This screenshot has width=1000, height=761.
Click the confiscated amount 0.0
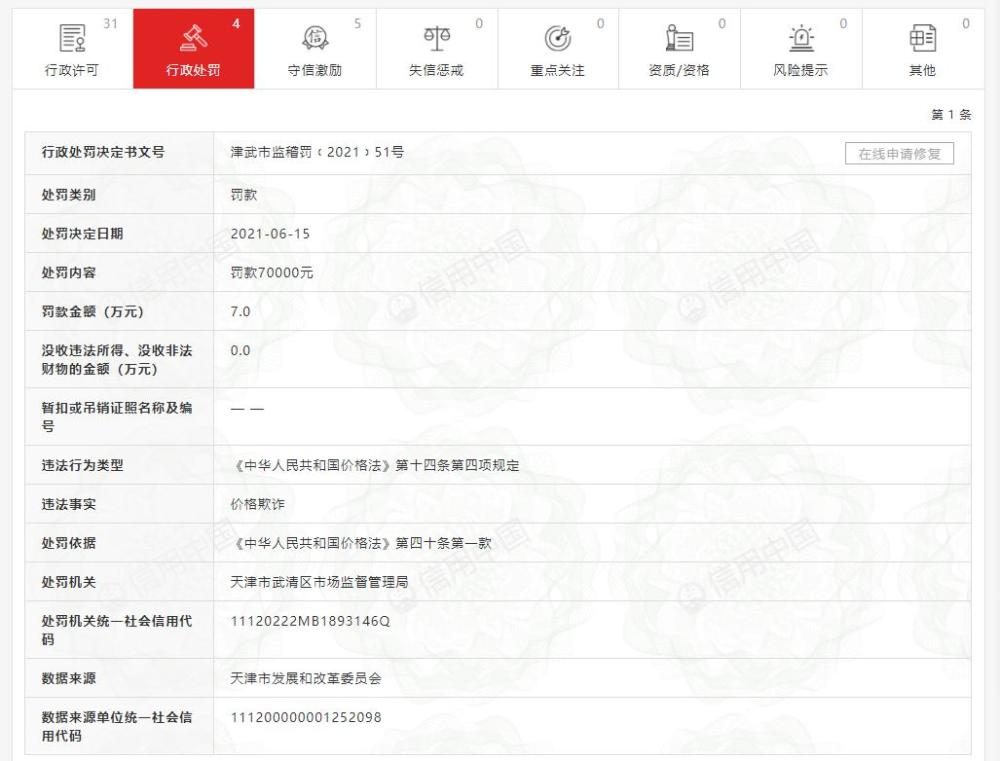(x=240, y=350)
